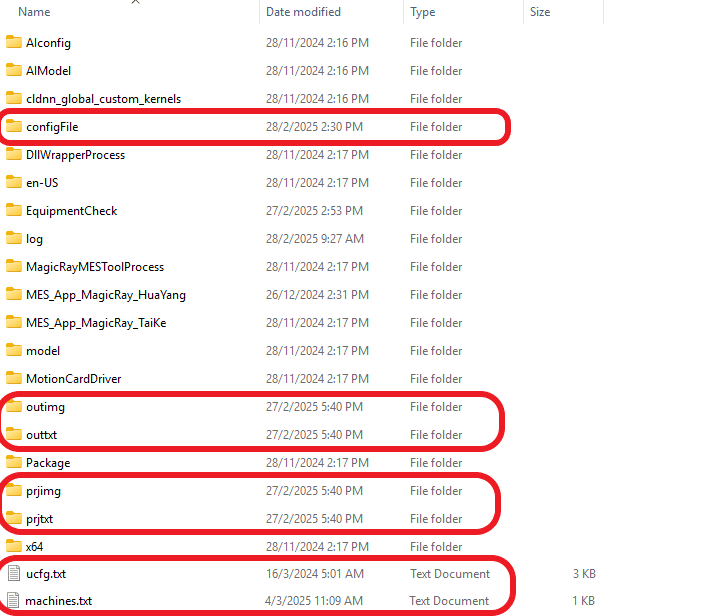
Task: Click the 16/3/2024 5:01 AM date cell
Action: click(314, 573)
